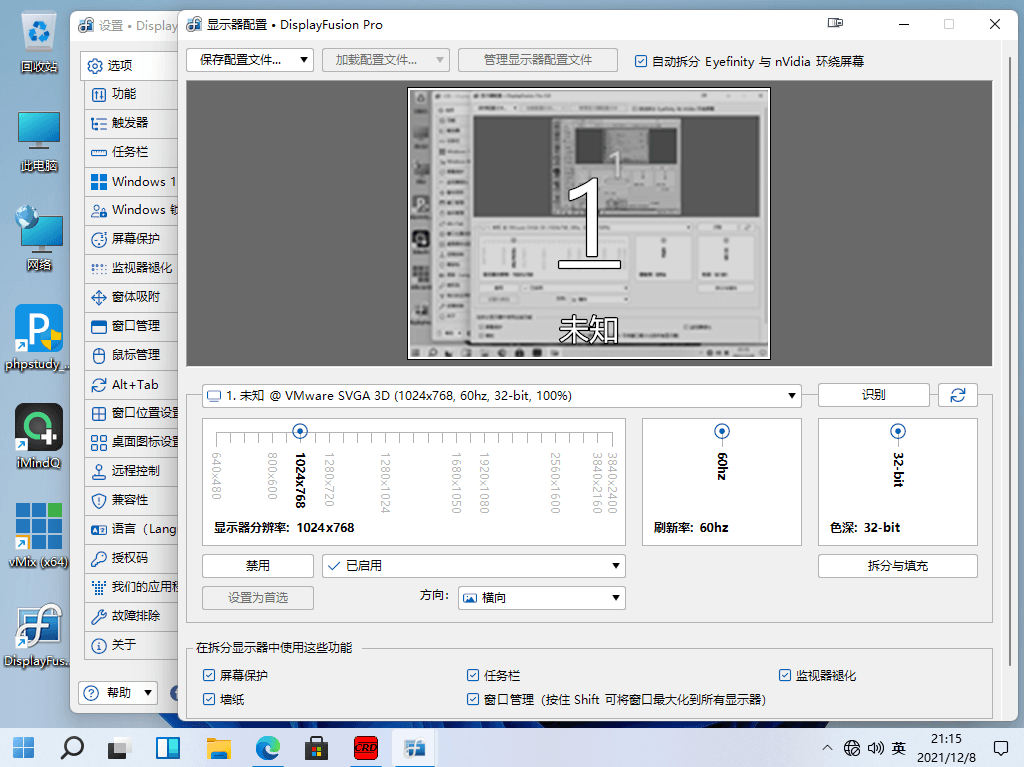Click the 故障排除 wrench icon
Screen dimensions: 1024x767
coord(99,617)
